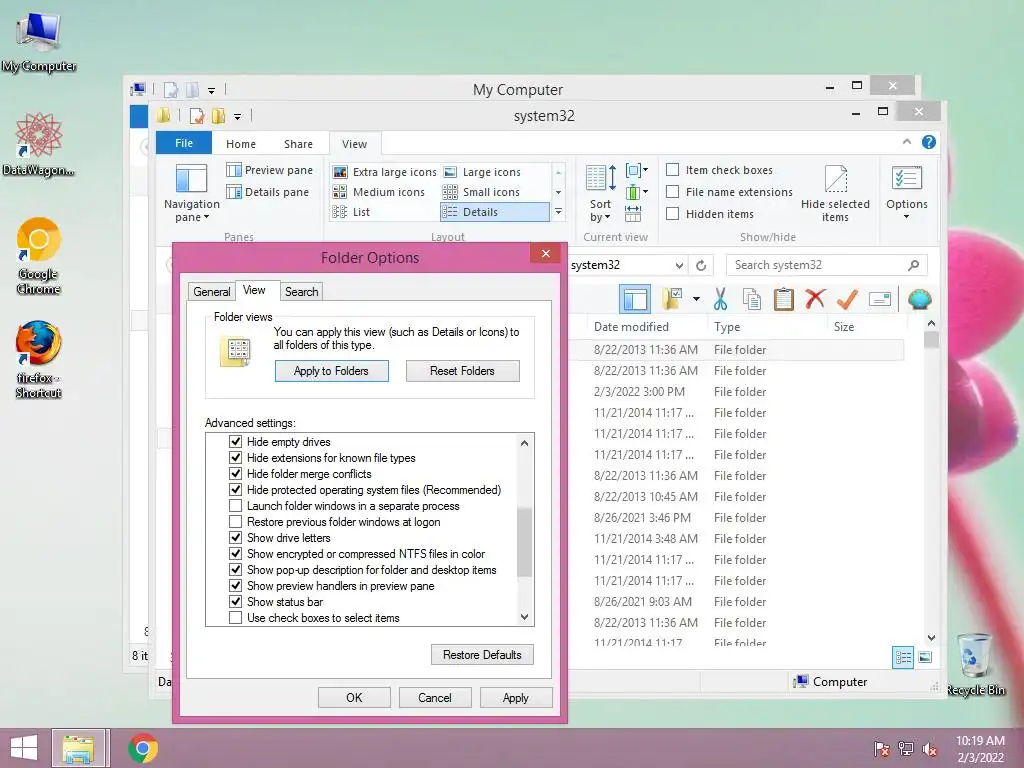
Task: Expand the layout gallery more arrow
Action: 558,212
